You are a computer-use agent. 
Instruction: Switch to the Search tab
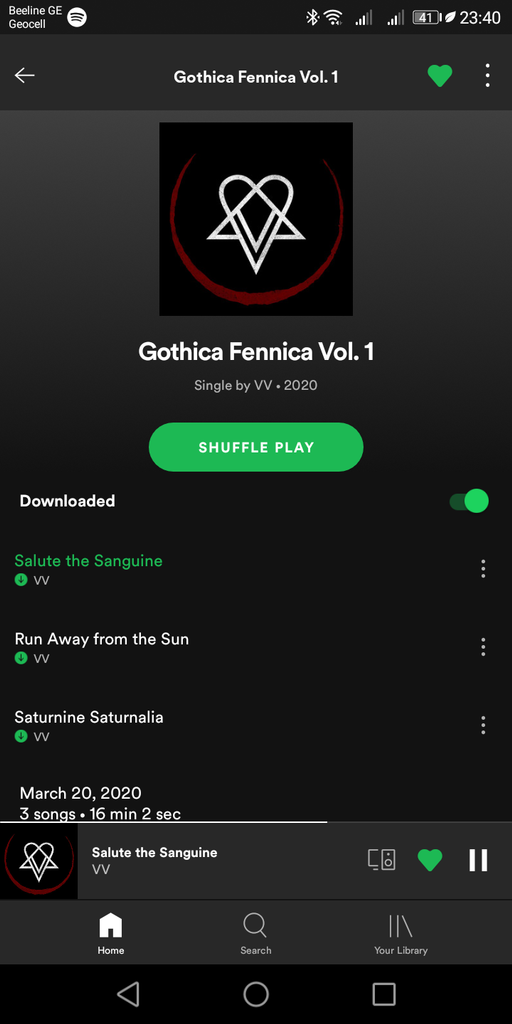(255, 934)
